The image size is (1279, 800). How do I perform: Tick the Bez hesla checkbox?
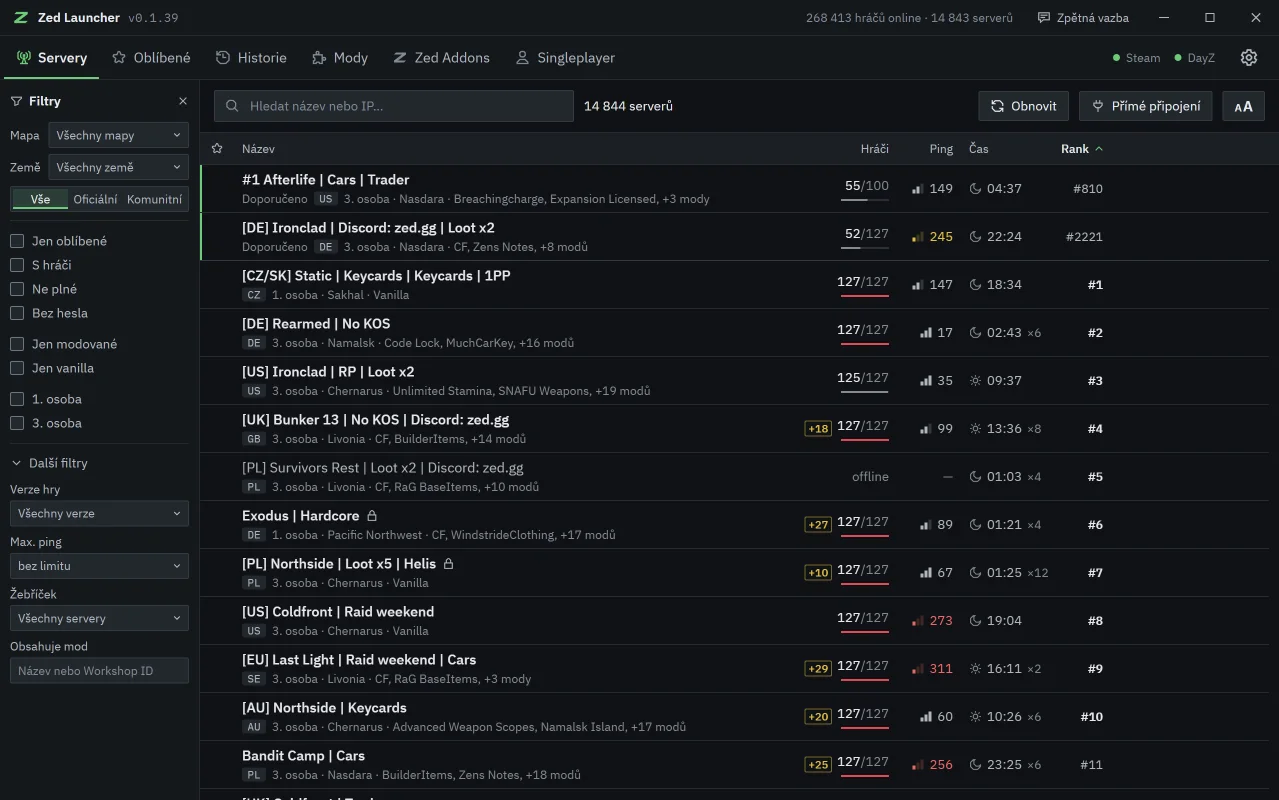(17, 313)
